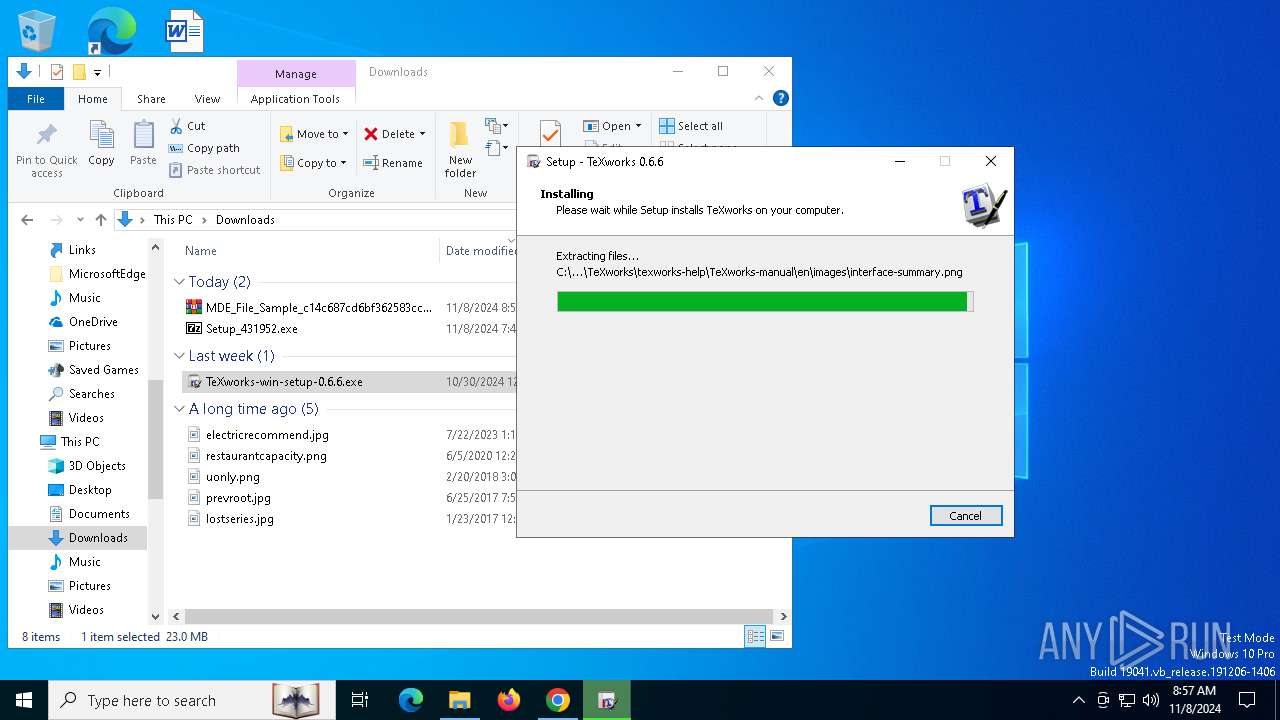Open Edge from taskbar
Viewport: 1280px width, 720px height.
coord(411,700)
